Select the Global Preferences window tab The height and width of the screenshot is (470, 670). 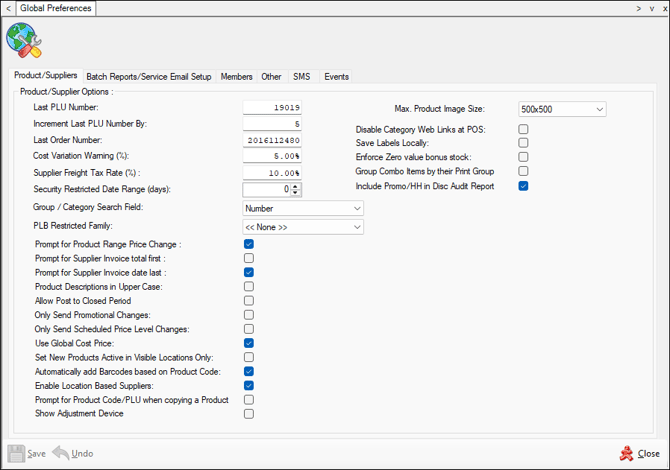click(x=56, y=8)
